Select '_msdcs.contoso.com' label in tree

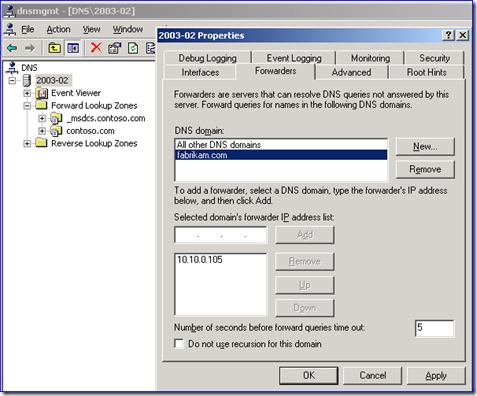click(x=106, y=118)
